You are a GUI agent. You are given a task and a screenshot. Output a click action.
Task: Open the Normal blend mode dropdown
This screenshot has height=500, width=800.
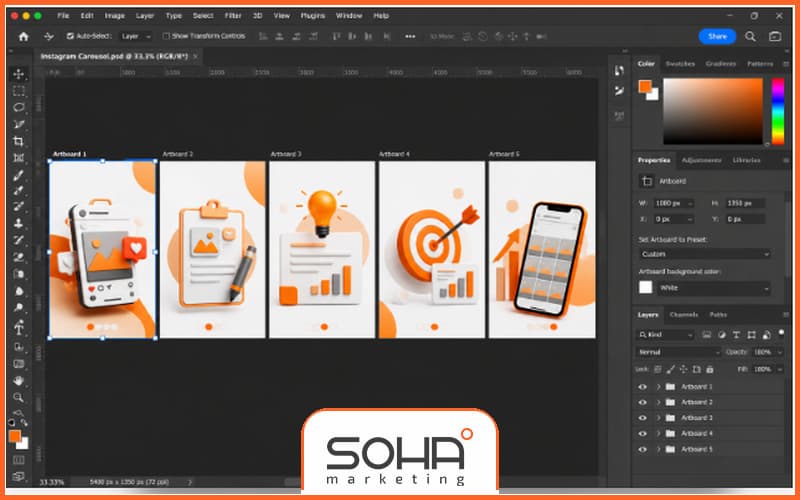[678, 352]
